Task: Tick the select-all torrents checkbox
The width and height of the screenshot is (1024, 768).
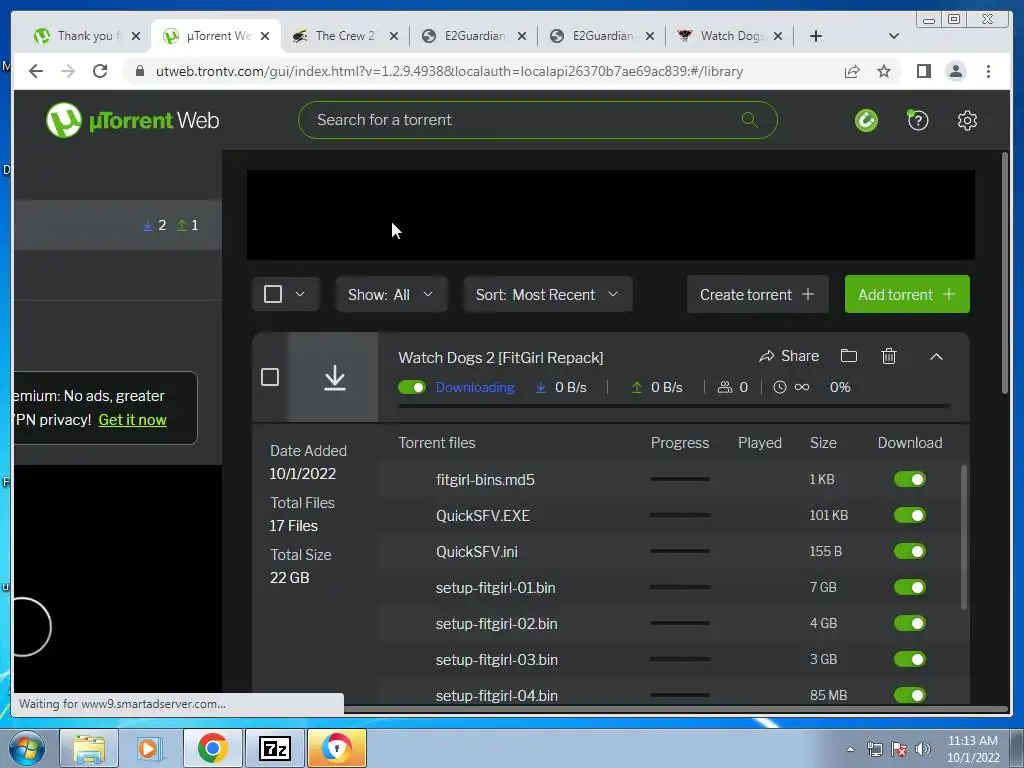Action: click(273, 294)
